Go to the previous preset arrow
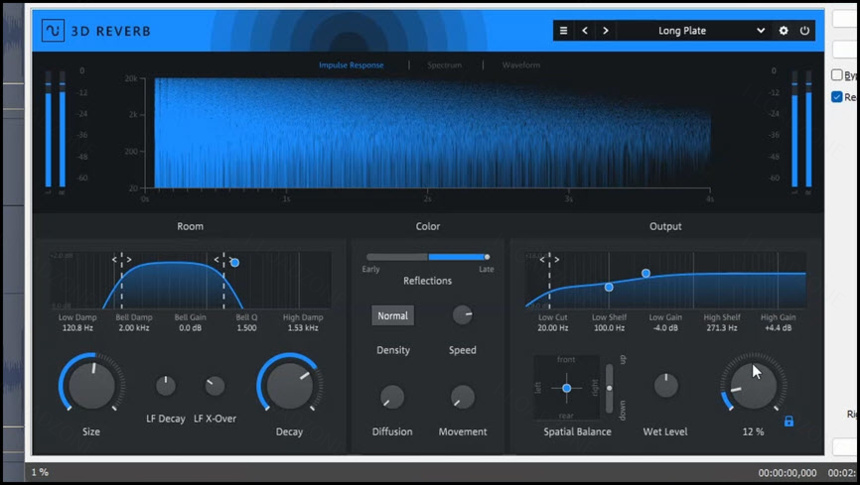The image size is (860, 485). 585,31
